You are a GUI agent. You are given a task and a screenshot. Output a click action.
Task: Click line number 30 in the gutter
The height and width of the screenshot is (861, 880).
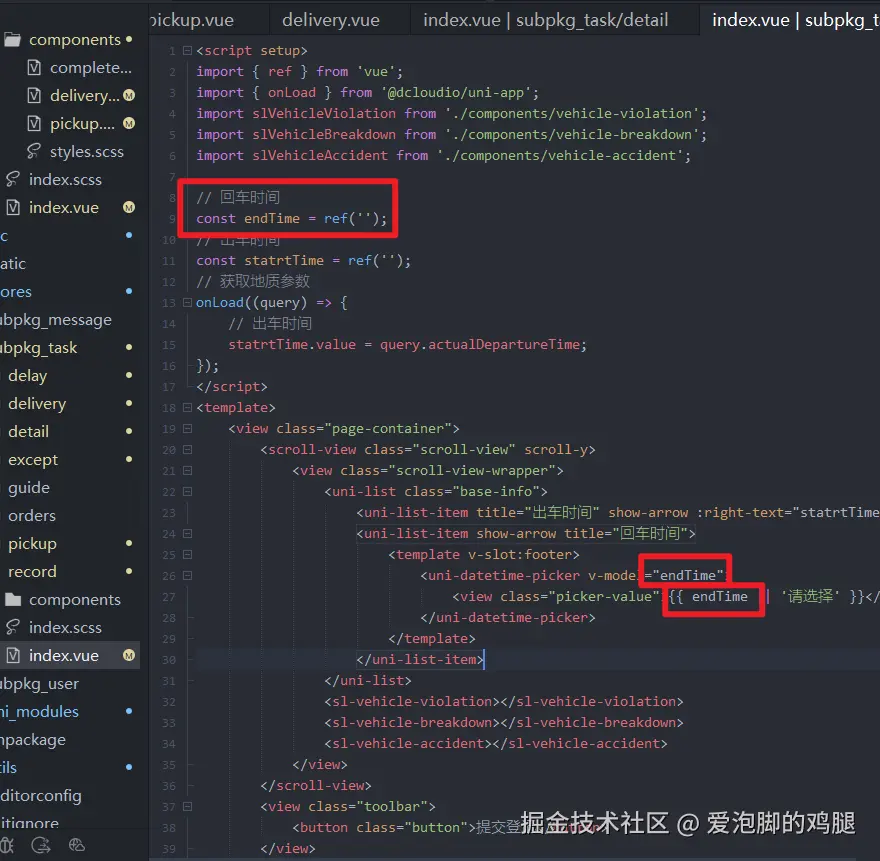169,660
